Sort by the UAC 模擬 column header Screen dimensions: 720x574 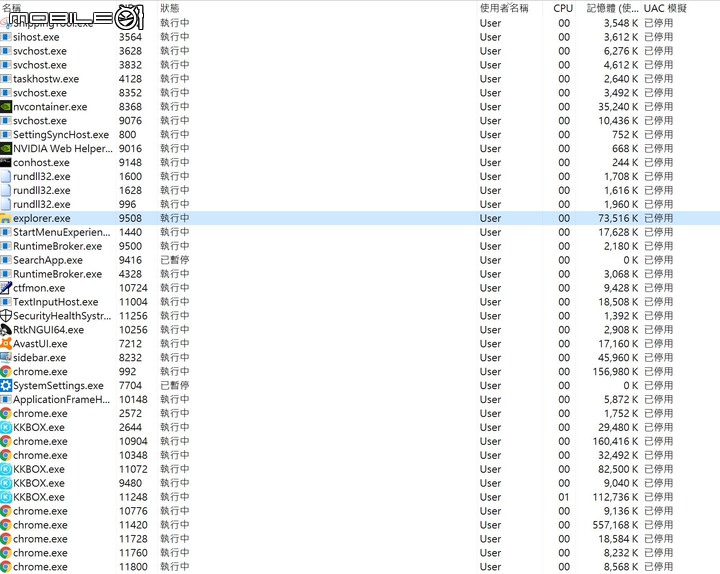665,8
